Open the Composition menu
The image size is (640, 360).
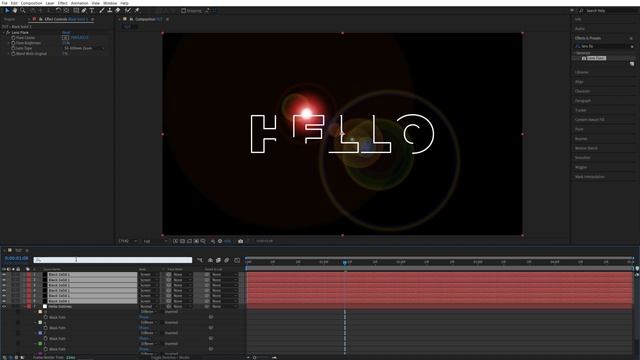pyautogui.click(x=31, y=3)
